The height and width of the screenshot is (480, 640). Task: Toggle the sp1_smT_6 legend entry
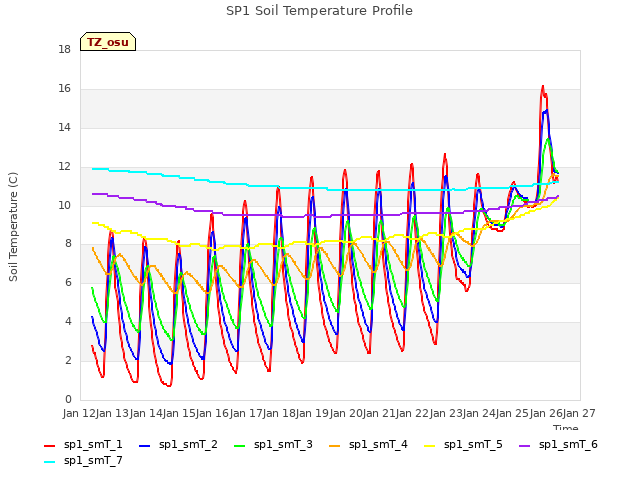pyautogui.click(x=558, y=444)
